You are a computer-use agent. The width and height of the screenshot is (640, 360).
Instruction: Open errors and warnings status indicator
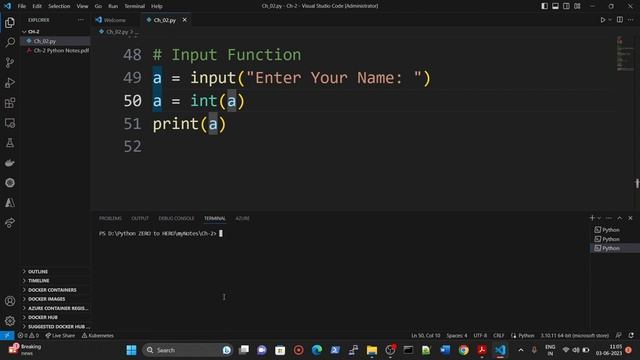click(28, 336)
